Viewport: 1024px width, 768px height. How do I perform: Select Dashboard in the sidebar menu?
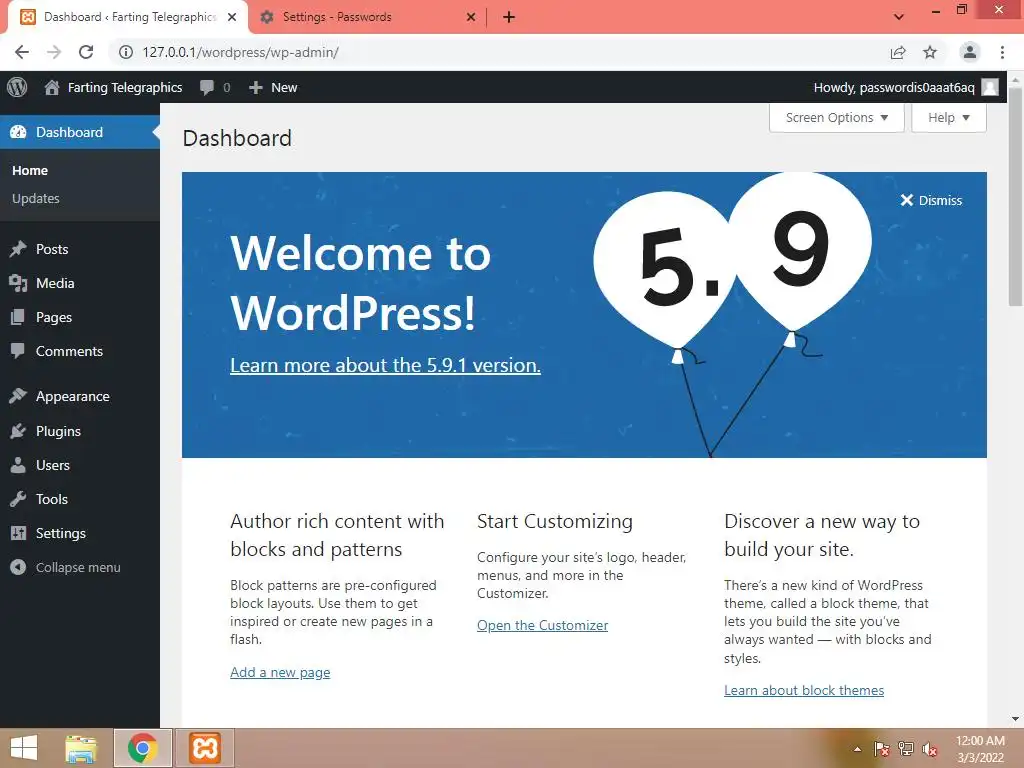pyautogui.click(x=80, y=132)
